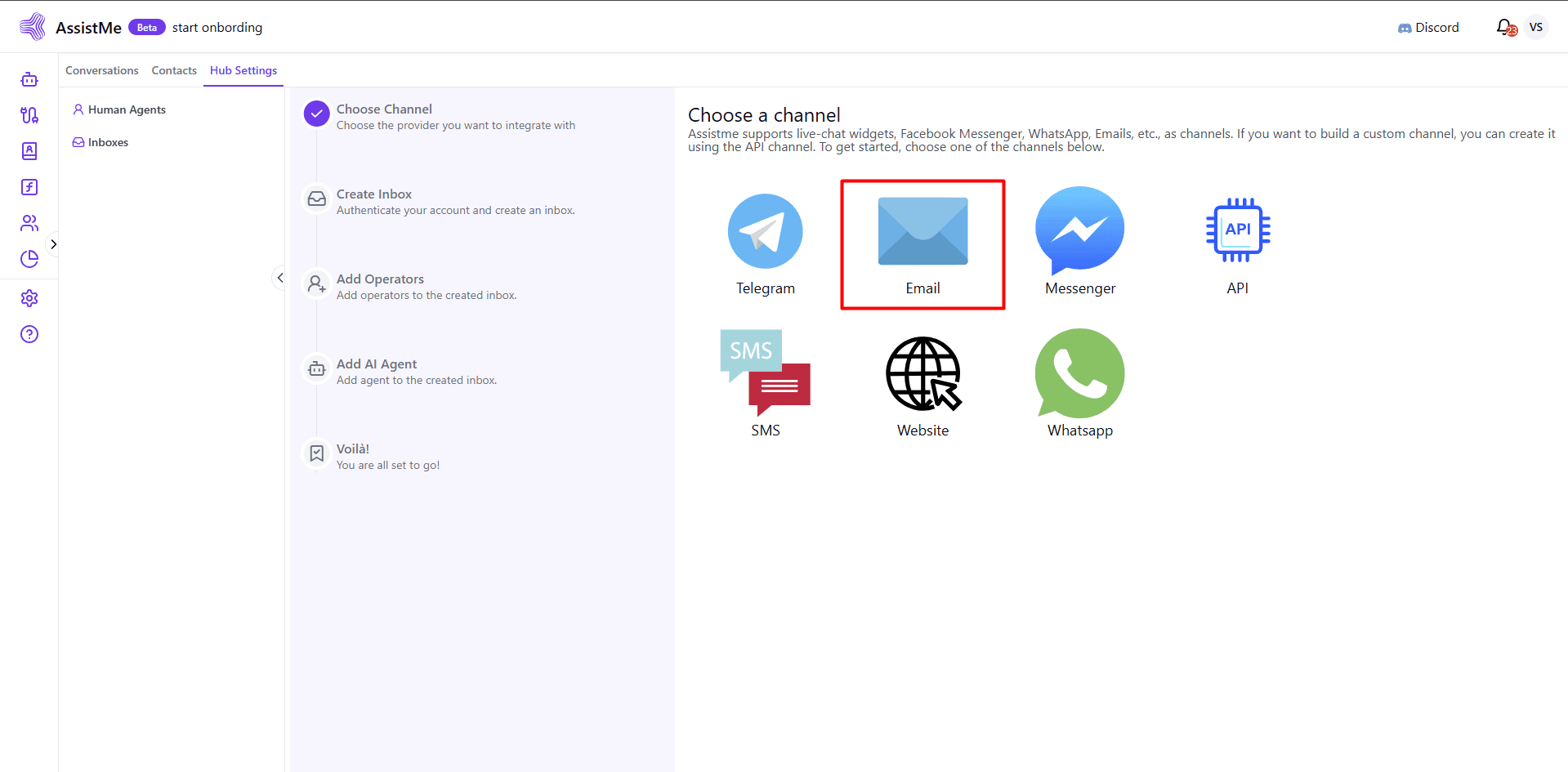The image size is (1568, 772).
Task: Choose the Telegram channel
Action: pyautogui.click(x=766, y=243)
